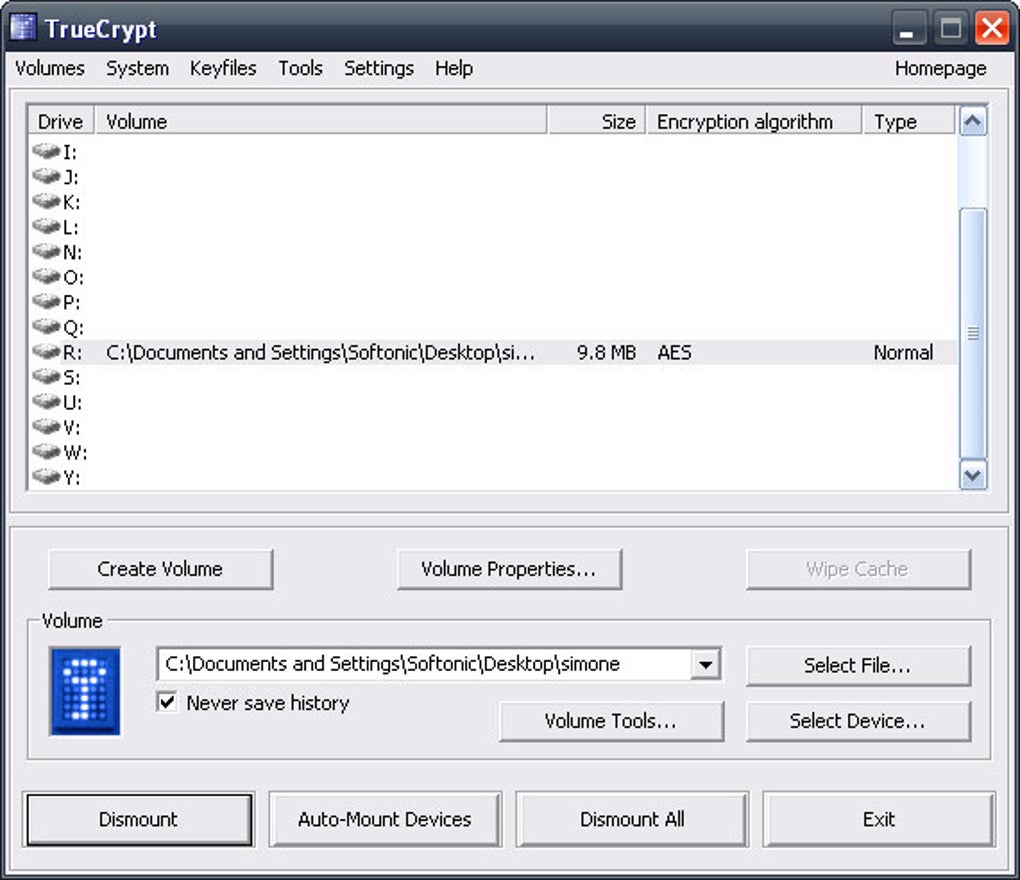Open the Volume Tools menu button
Screen dimensions: 1020x880
(611, 721)
